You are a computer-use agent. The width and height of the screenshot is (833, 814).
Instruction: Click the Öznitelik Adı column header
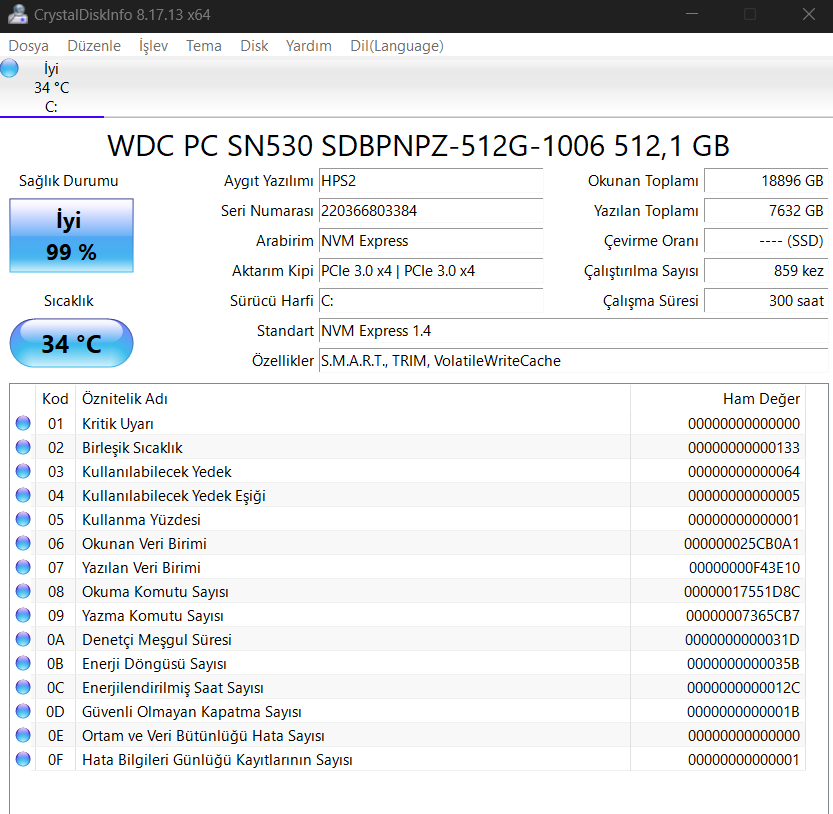(353, 398)
